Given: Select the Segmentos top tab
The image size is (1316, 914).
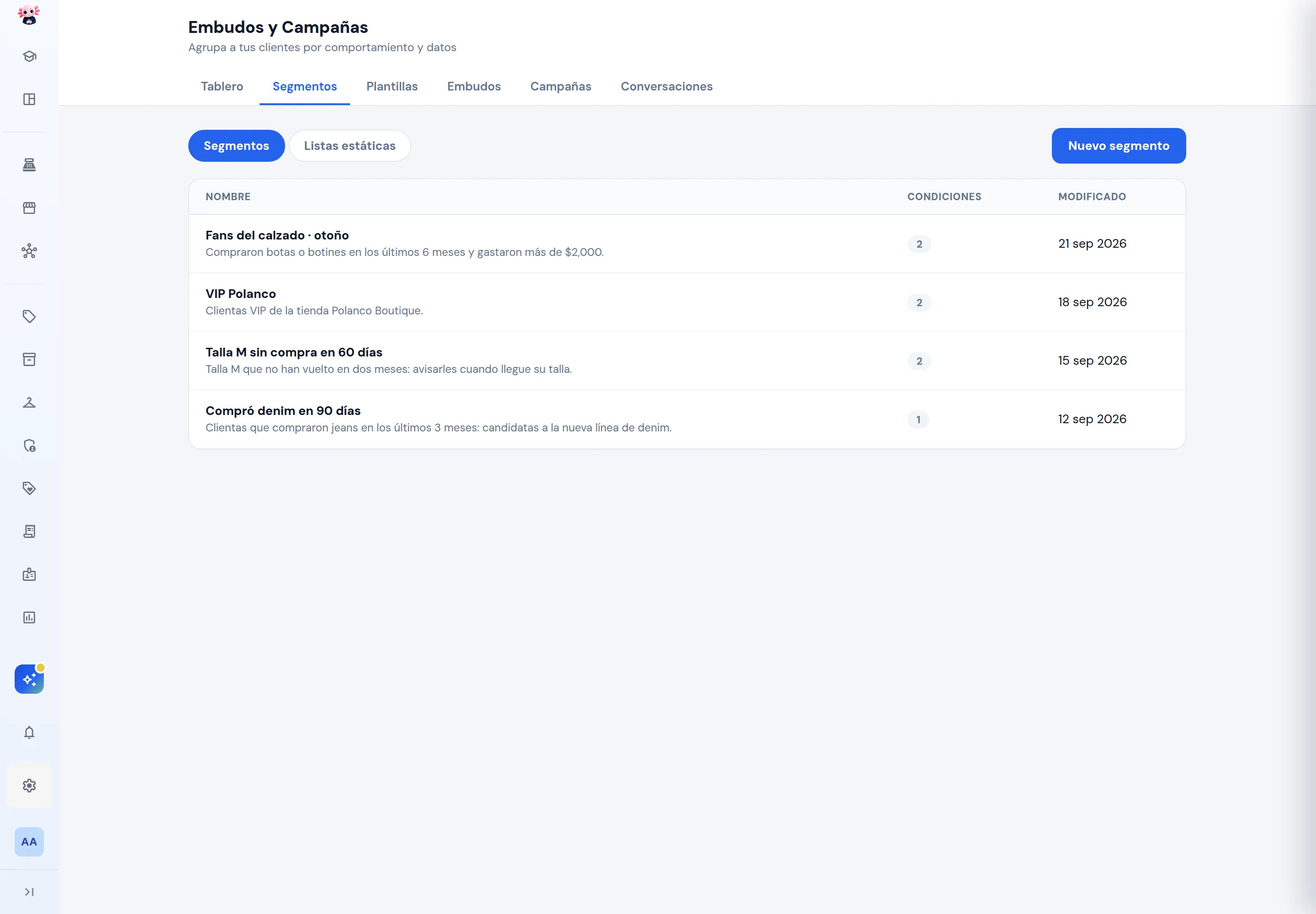Looking at the screenshot, I should (305, 86).
